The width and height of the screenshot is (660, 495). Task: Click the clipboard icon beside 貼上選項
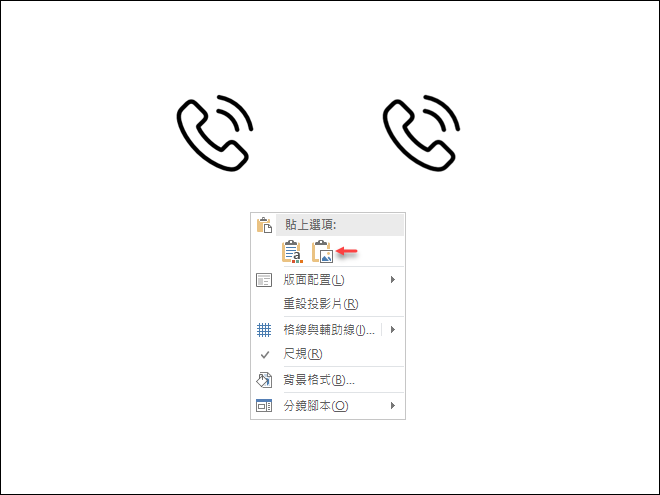pos(264,225)
